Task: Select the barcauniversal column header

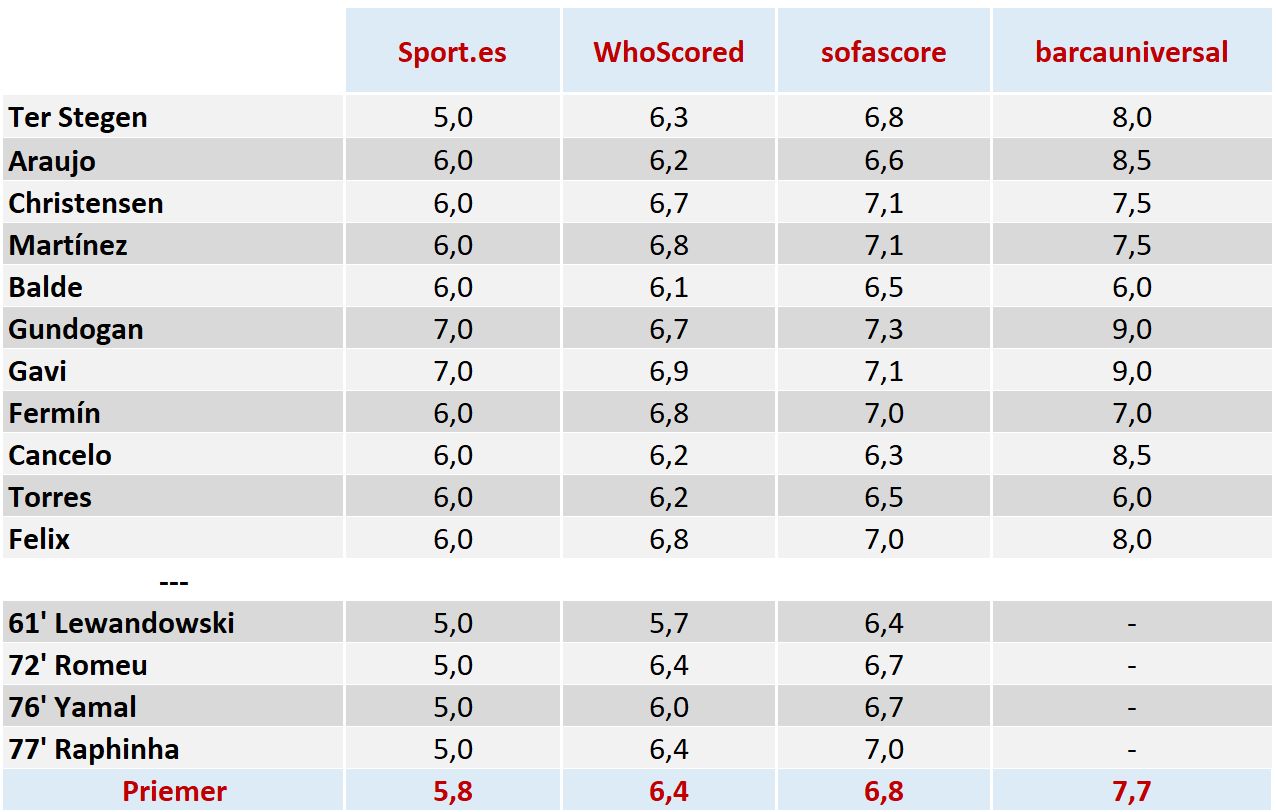Action: tap(1131, 52)
